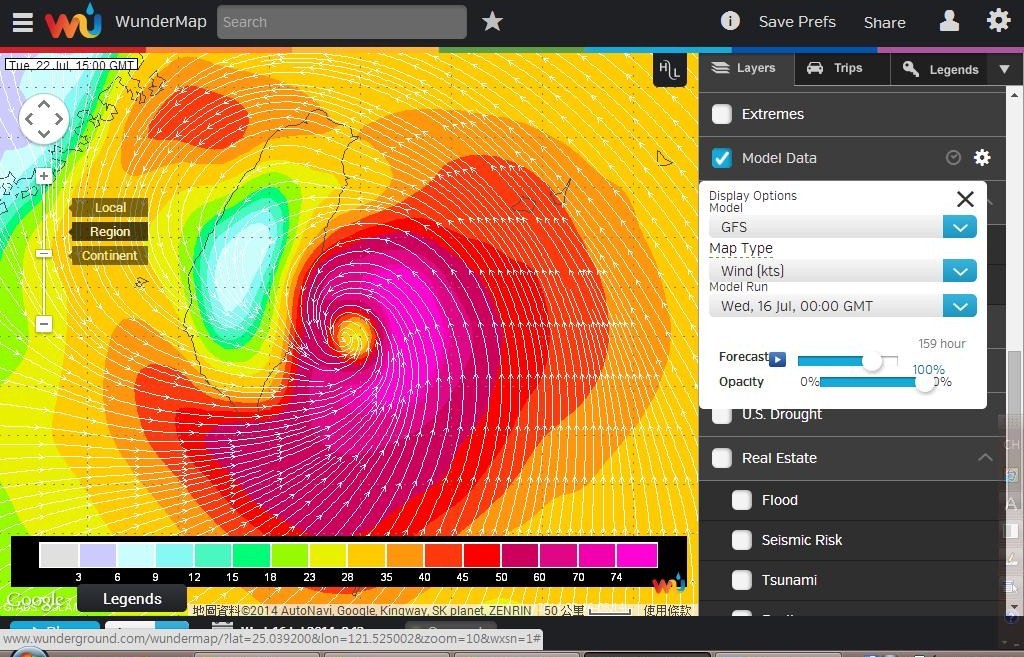This screenshot has height=657, width=1024.
Task: Click the favorites star icon
Action: [492, 21]
